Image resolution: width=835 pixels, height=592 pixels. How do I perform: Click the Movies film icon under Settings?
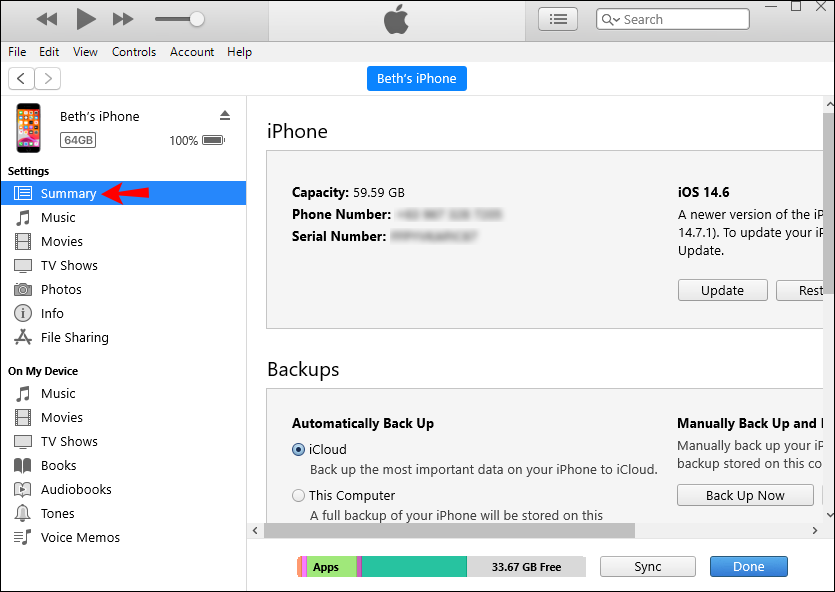(23, 241)
